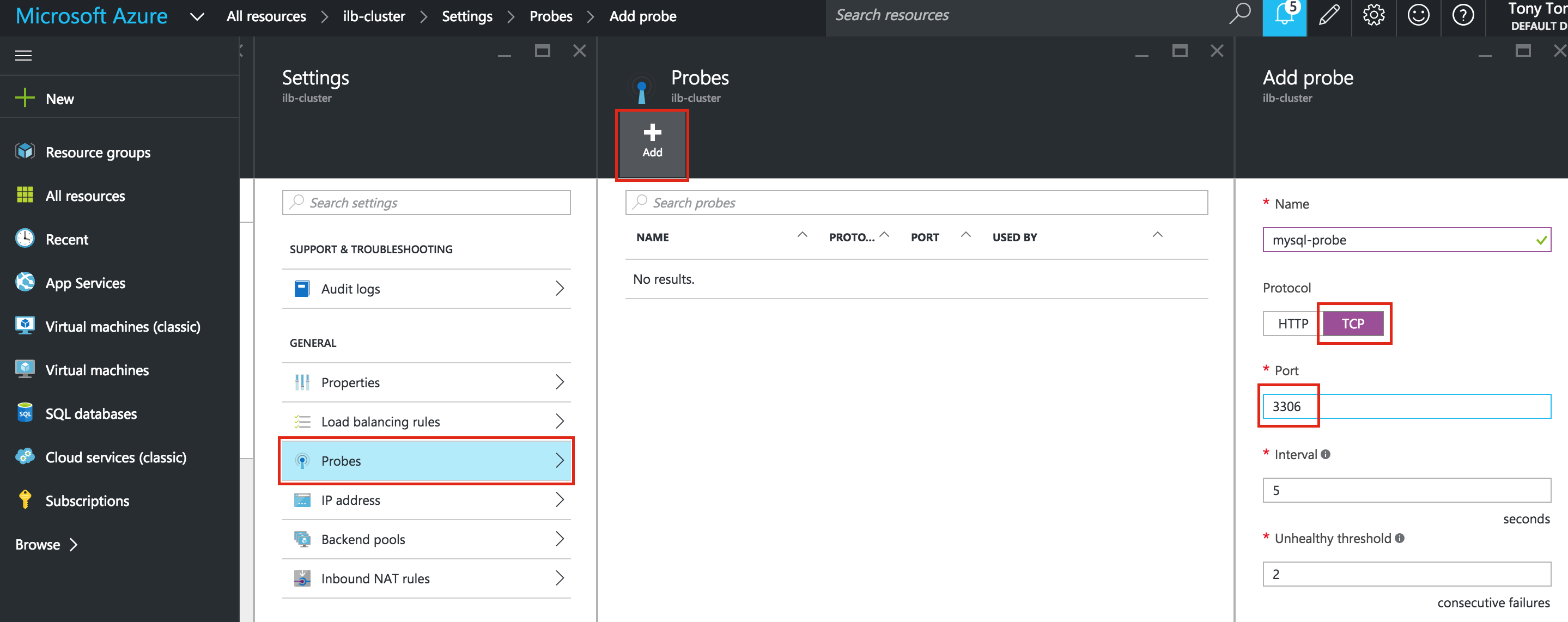Click the pencil edit dashboard icon
The height and width of the screenshot is (622, 1568).
tap(1329, 15)
